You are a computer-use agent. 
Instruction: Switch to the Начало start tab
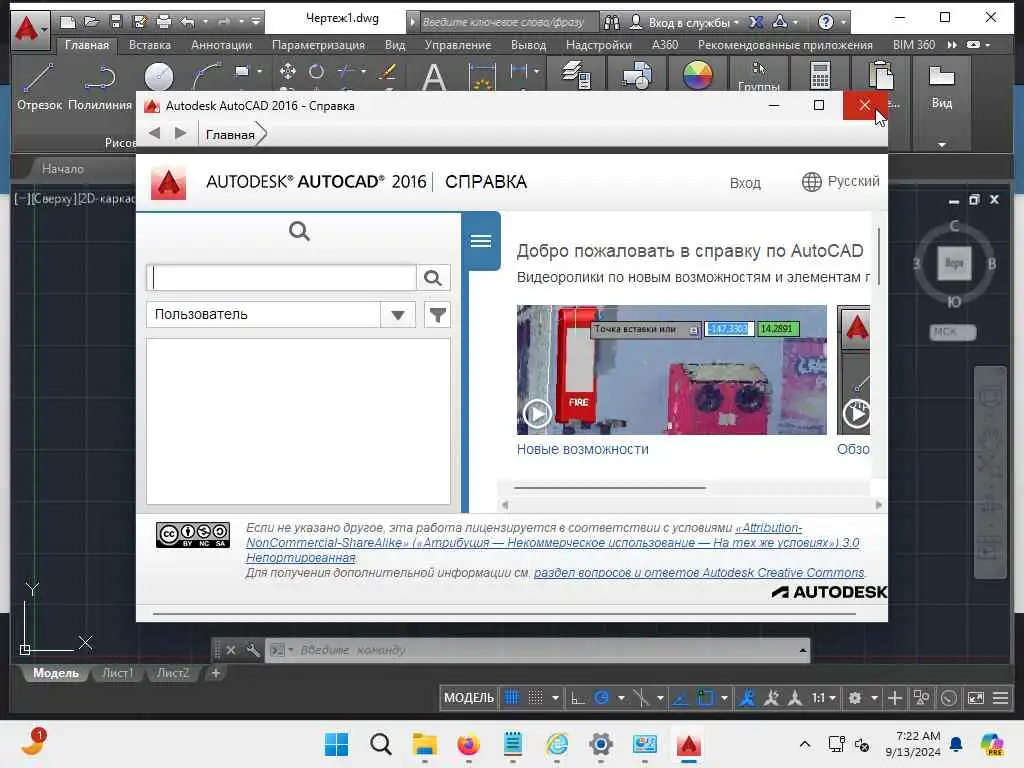coord(63,169)
